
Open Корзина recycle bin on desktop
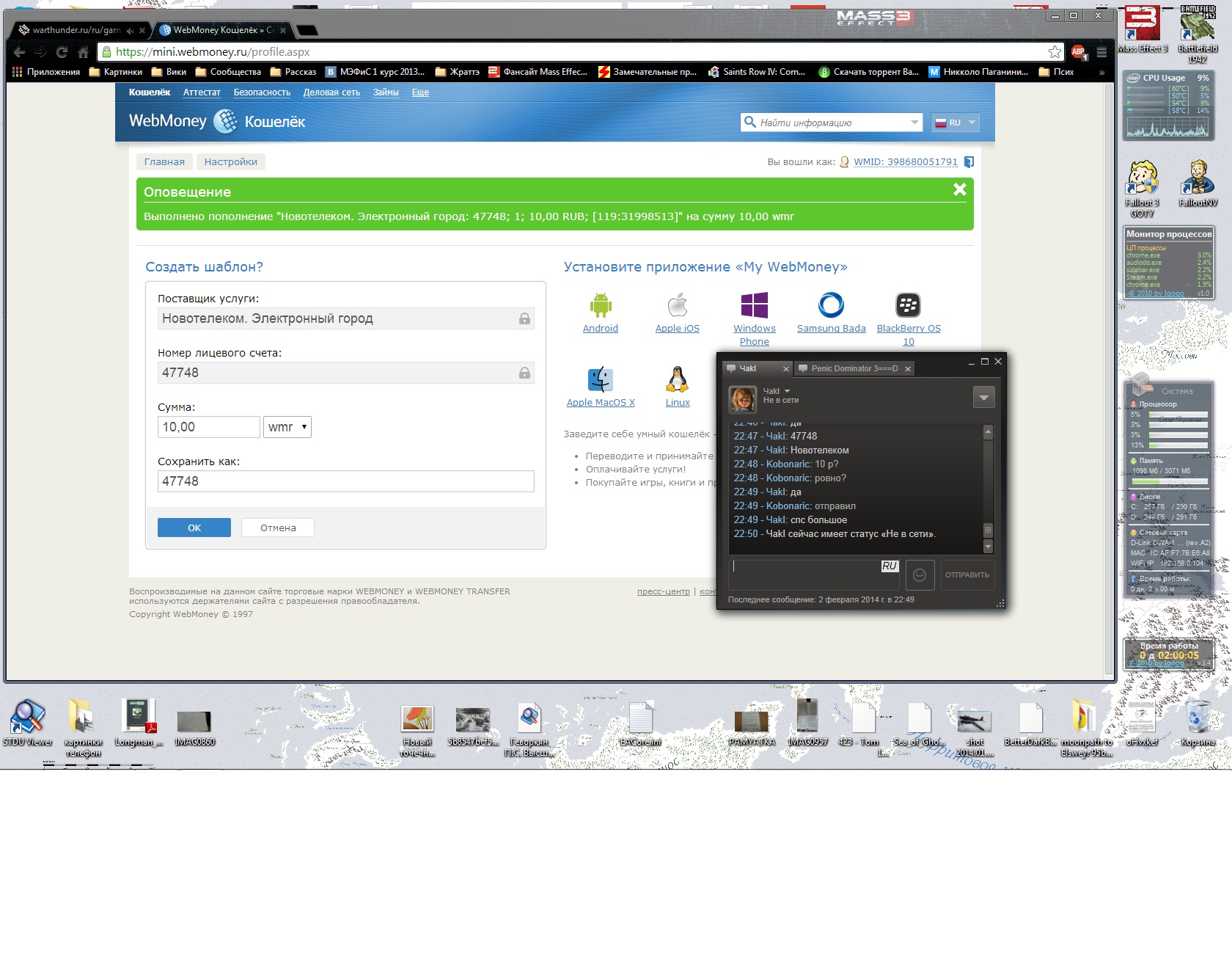click(x=1198, y=723)
